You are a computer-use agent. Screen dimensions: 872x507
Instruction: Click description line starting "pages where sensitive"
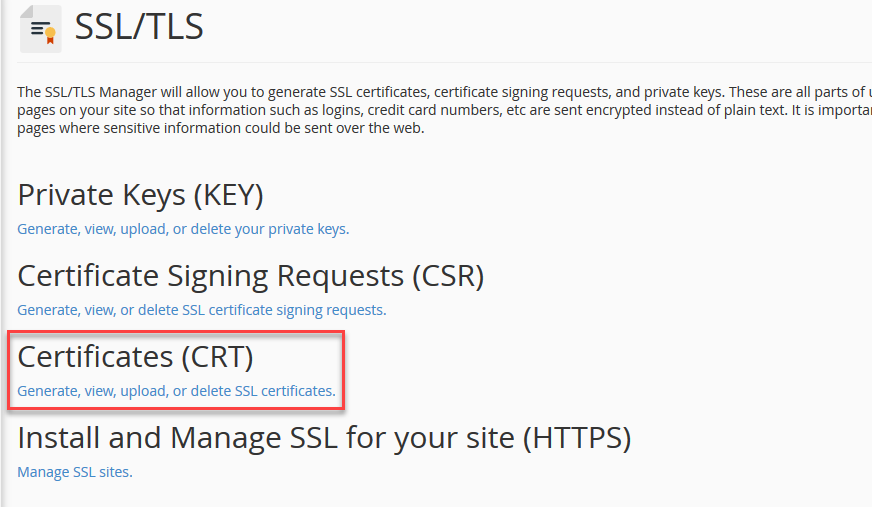(220, 128)
